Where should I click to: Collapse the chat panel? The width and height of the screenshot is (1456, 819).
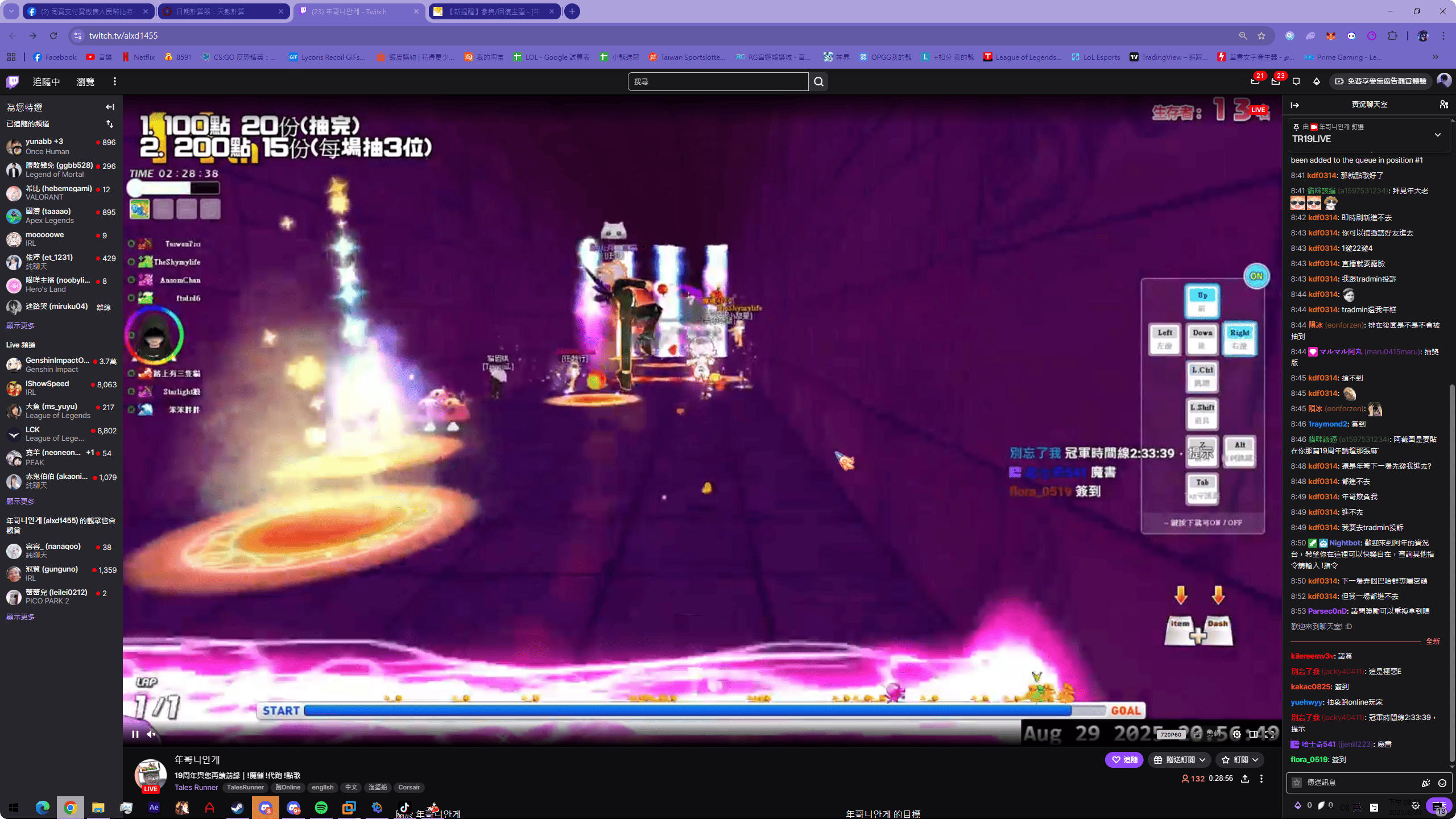point(1295,105)
